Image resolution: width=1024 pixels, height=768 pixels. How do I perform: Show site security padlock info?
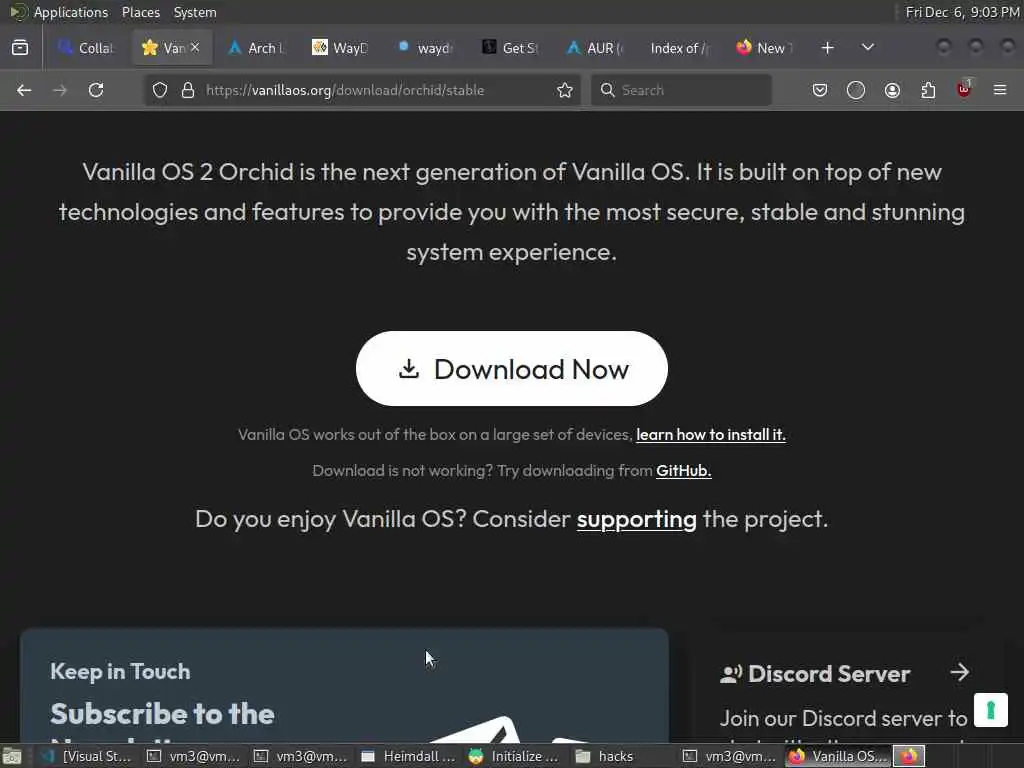coord(188,90)
